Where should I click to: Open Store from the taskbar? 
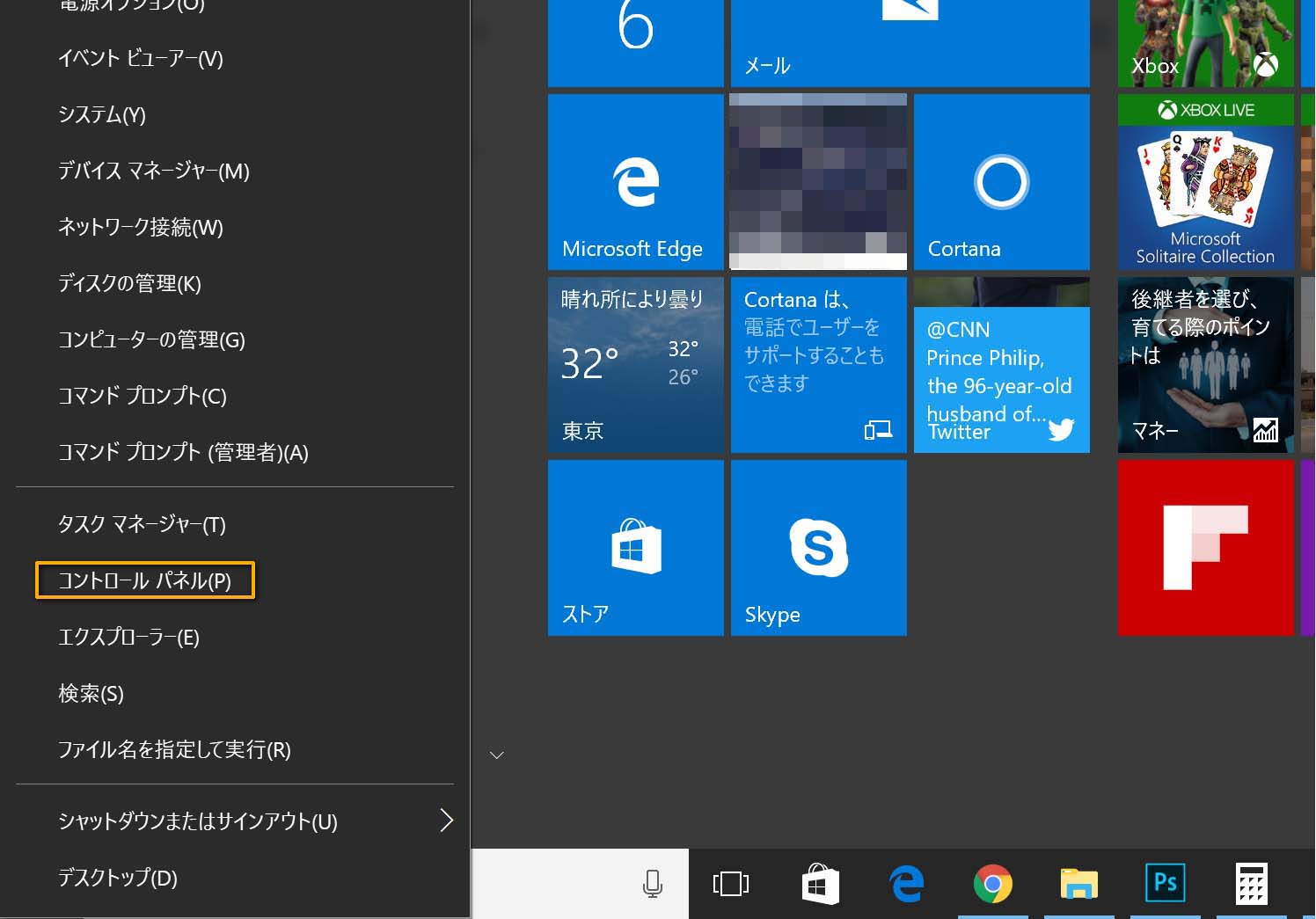tap(821, 884)
